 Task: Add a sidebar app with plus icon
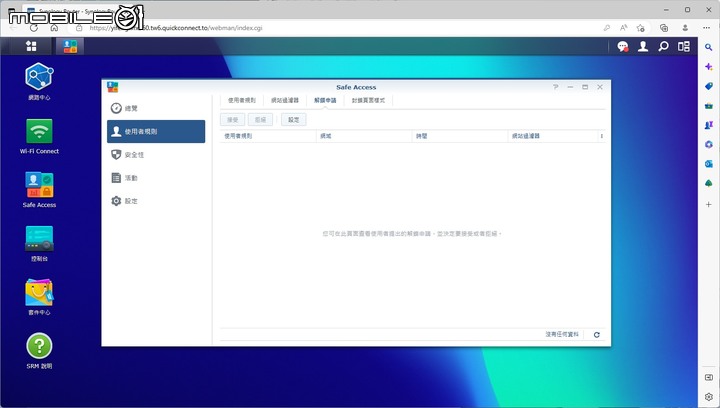(x=709, y=204)
